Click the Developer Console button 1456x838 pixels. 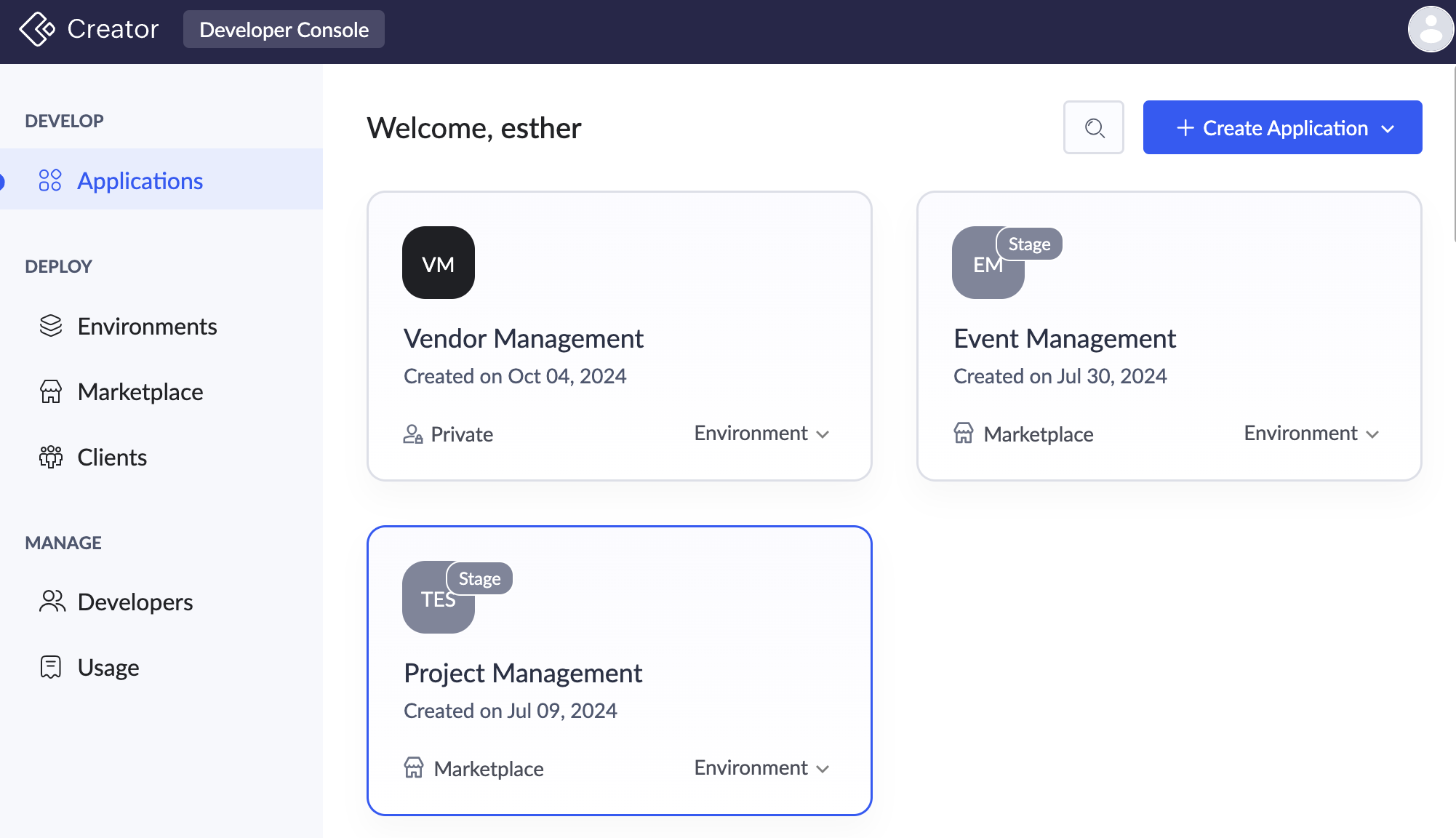[284, 30]
